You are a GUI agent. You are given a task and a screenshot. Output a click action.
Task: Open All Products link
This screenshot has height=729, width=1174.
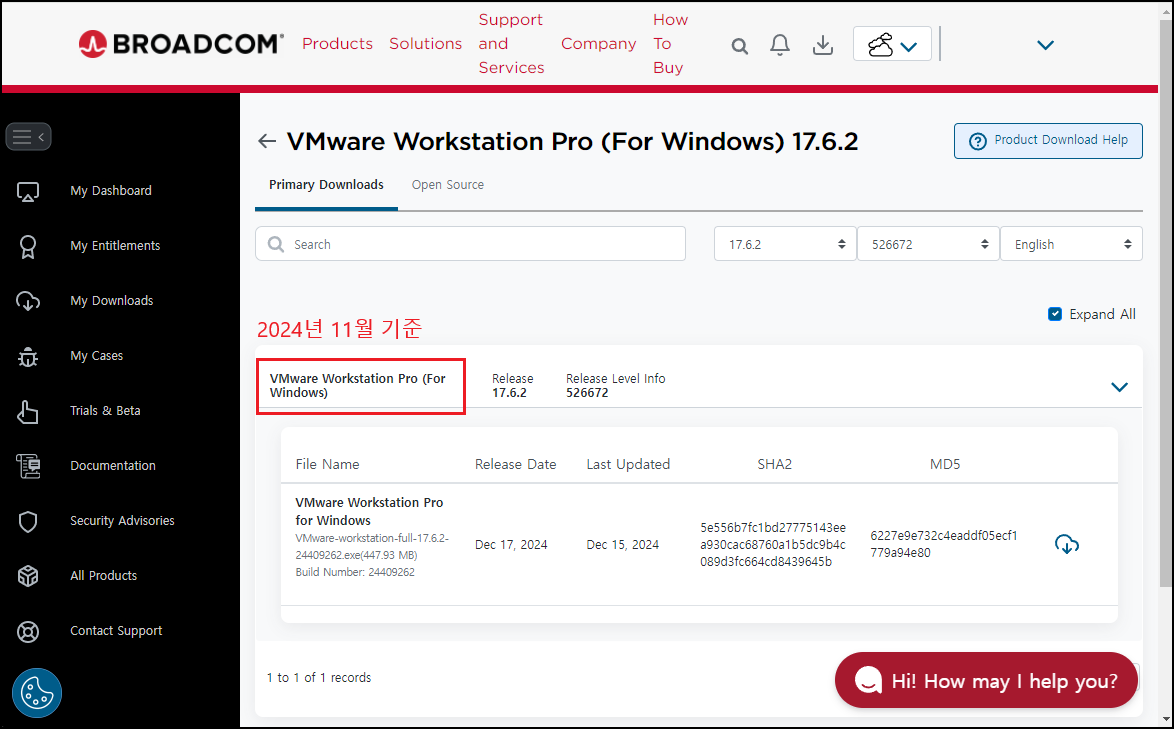tap(103, 576)
